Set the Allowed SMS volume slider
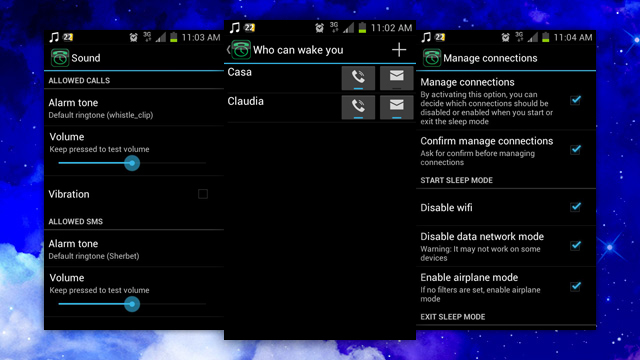 click(x=132, y=304)
